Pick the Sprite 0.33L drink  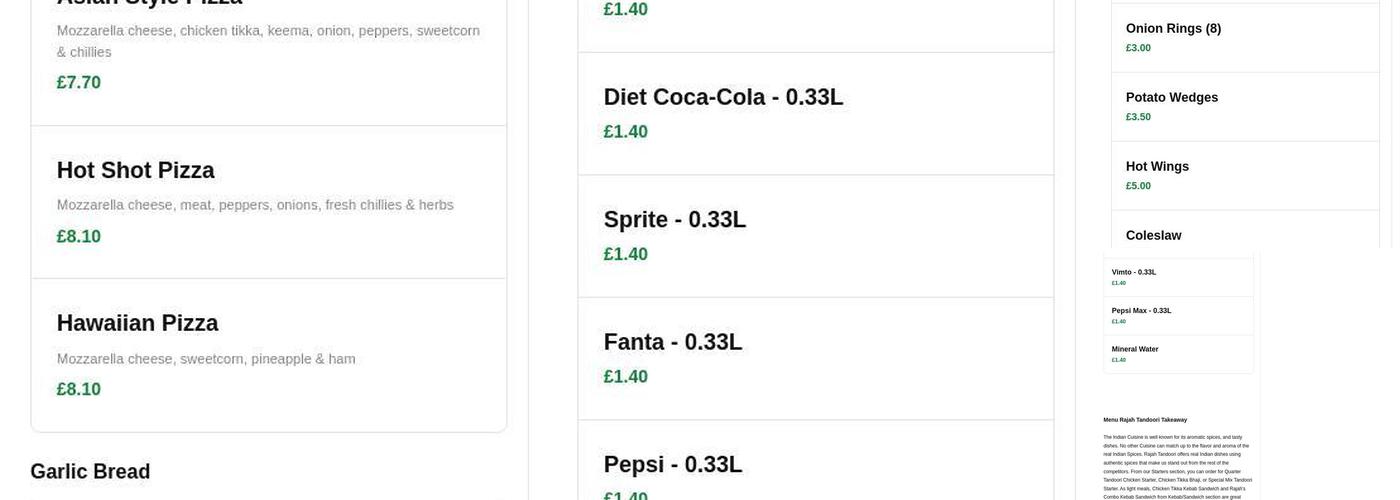[675, 220]
